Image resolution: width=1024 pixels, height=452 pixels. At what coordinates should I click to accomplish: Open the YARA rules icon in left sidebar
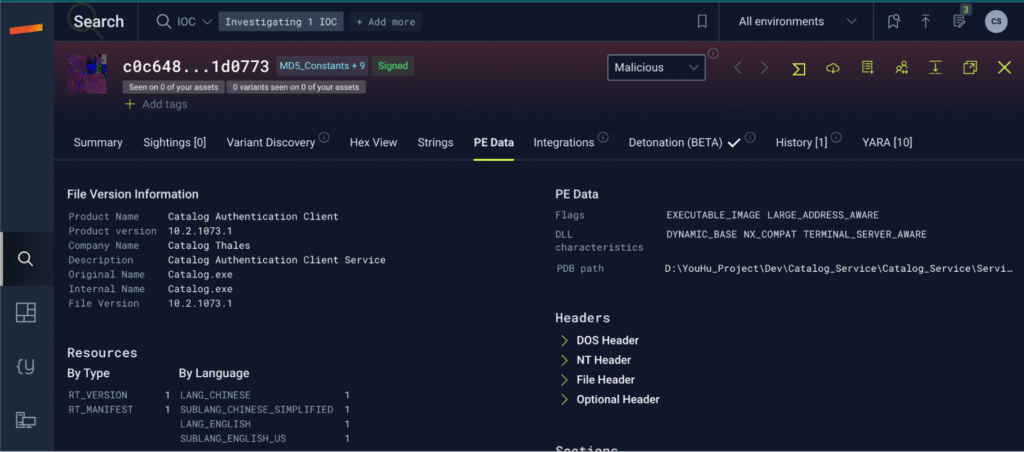point(26,366)
